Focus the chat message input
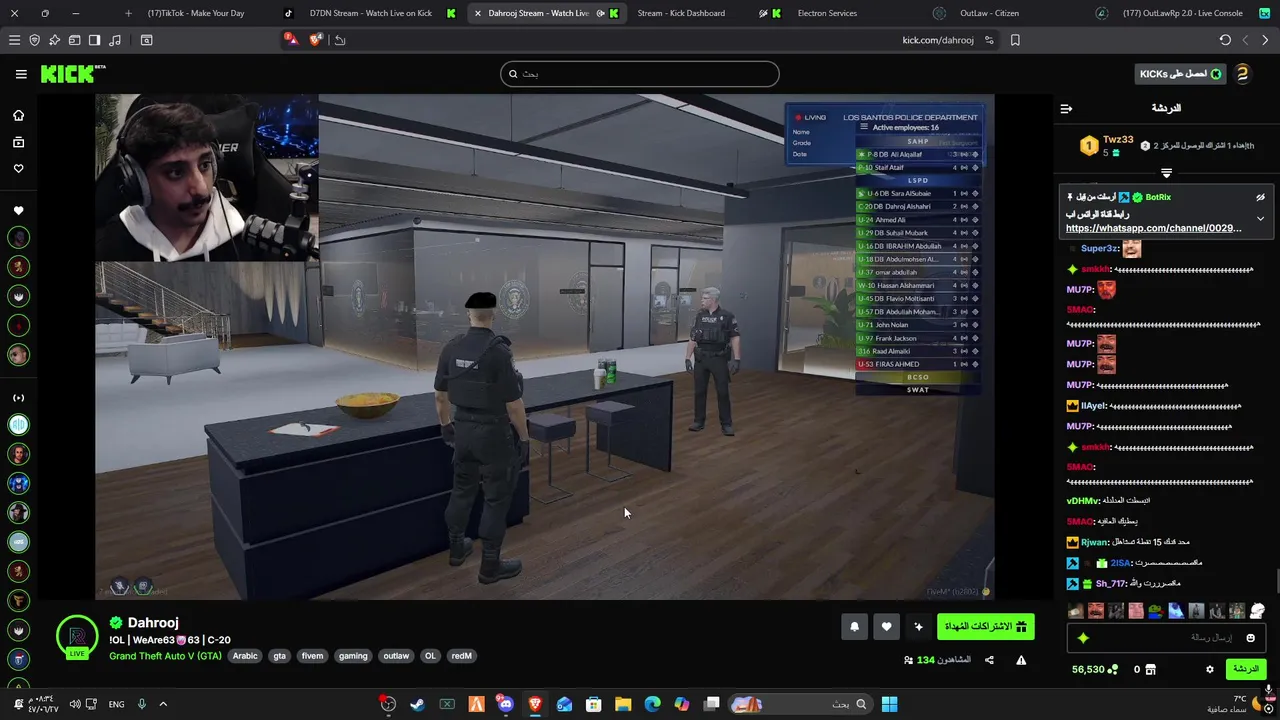 coord(1167,638)
